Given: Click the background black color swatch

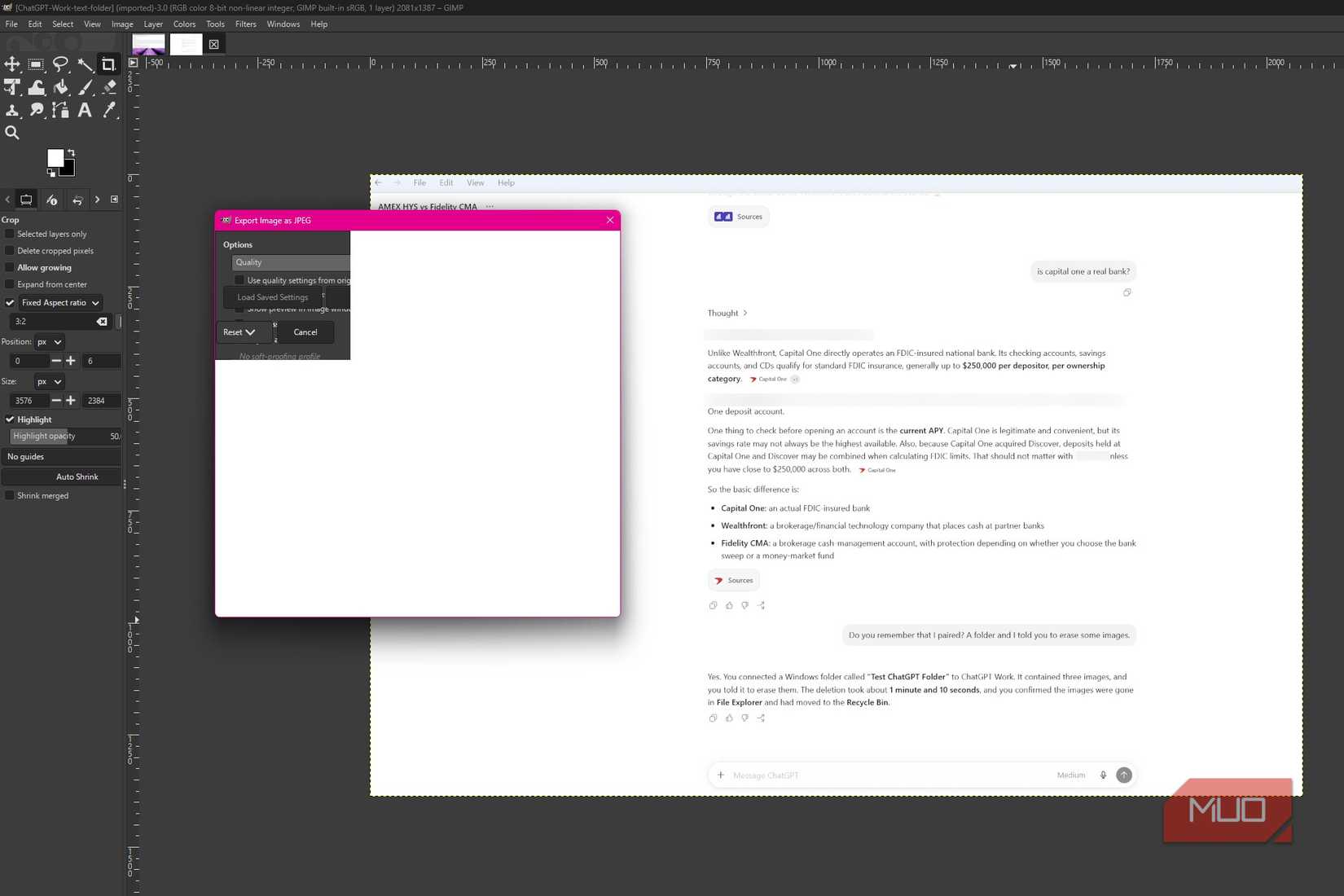Looking at the screenshot, I should pyautogui.click(x=69, y=170).
